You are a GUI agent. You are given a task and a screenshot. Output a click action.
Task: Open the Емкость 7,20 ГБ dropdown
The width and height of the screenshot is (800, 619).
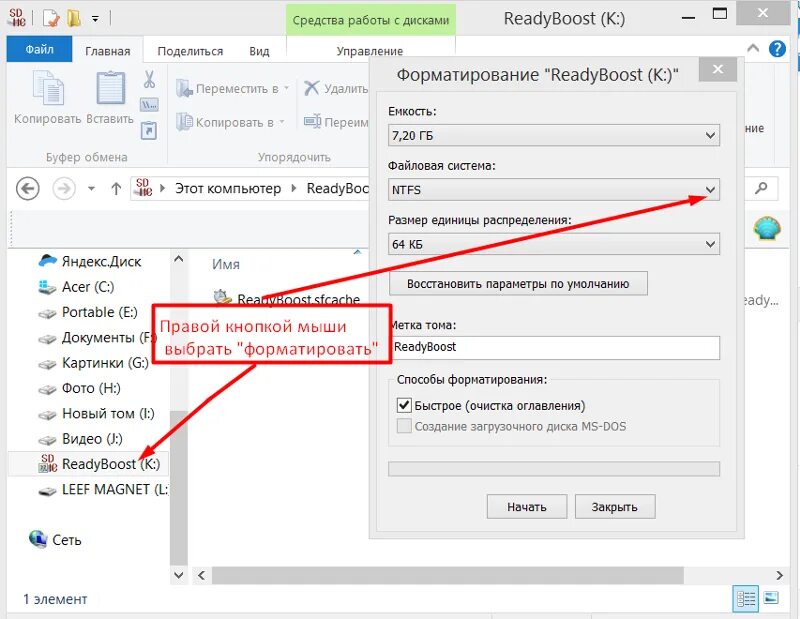pos(554,136)
